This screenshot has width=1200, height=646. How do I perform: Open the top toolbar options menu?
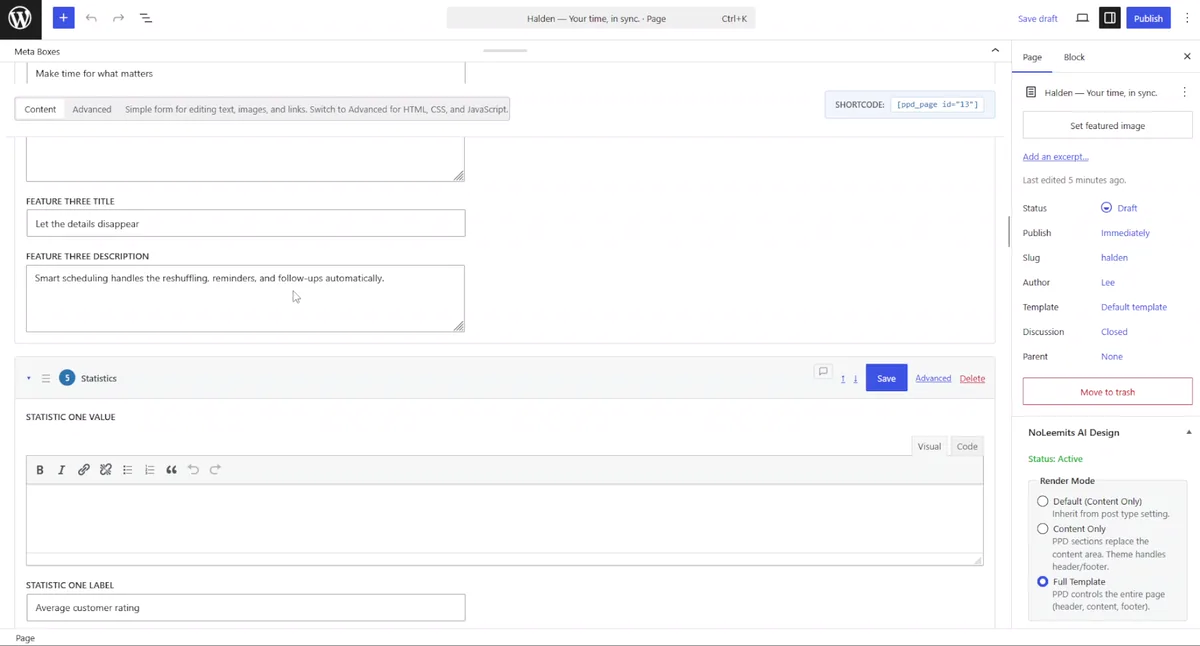point(1185,18)
